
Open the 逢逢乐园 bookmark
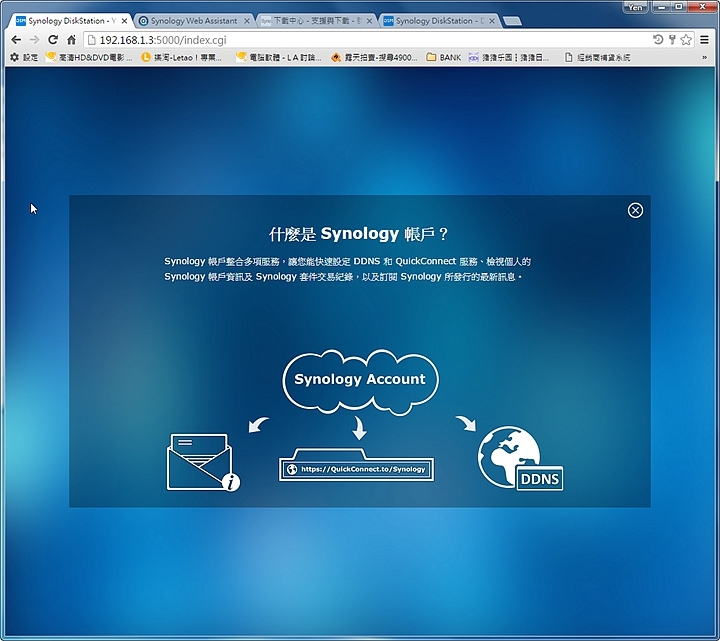(509, 57)
